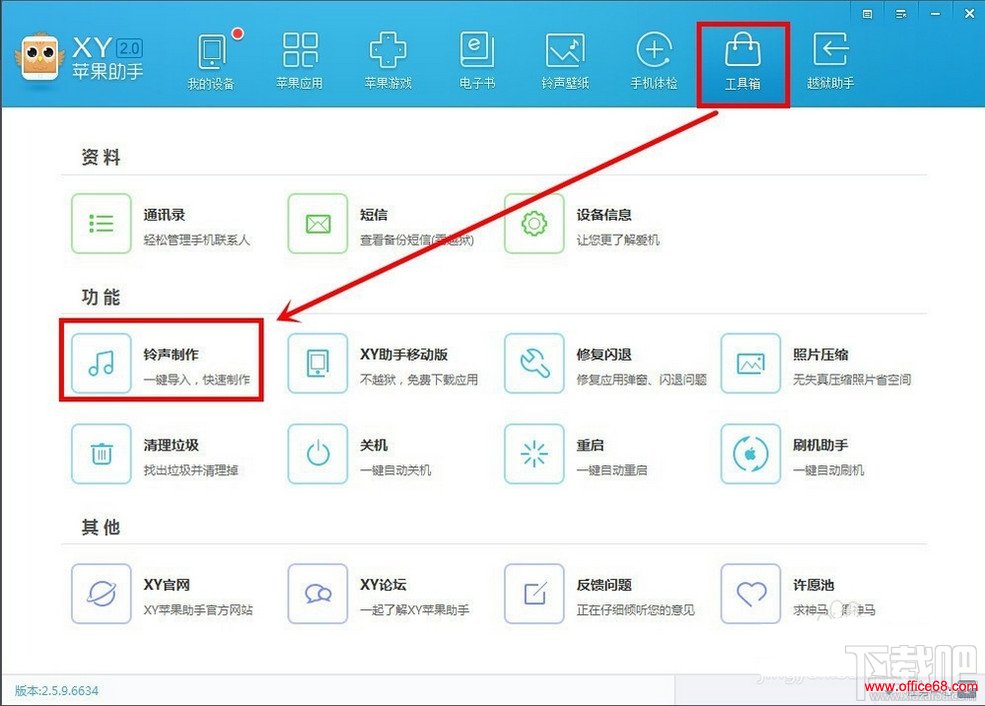Click the XY苹果助手 owl logo
This screenshot has width=985, height=706.
coord(40,57)
